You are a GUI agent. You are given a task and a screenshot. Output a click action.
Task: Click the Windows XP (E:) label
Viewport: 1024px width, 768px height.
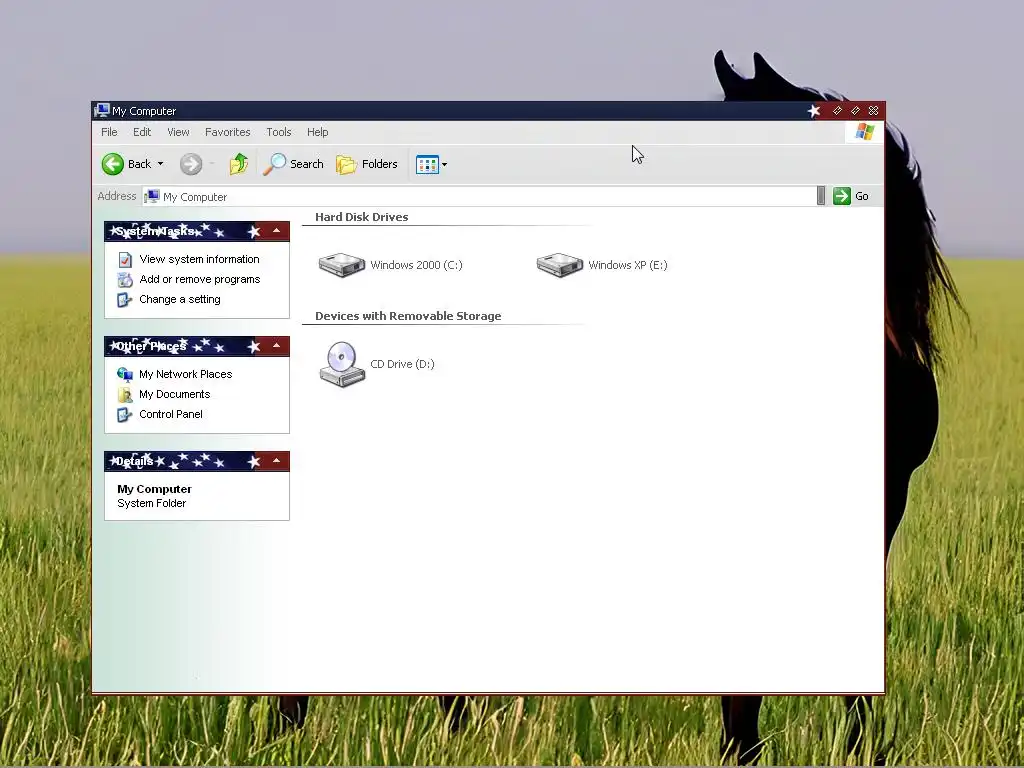pyautogui.click(x=628, y=265)
